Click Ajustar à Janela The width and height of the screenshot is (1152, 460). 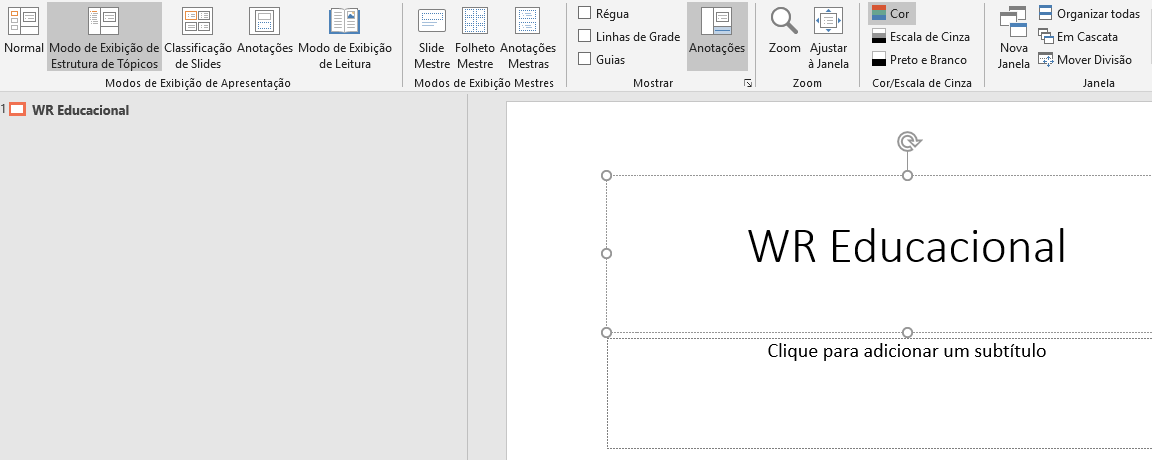pos(828,36)
